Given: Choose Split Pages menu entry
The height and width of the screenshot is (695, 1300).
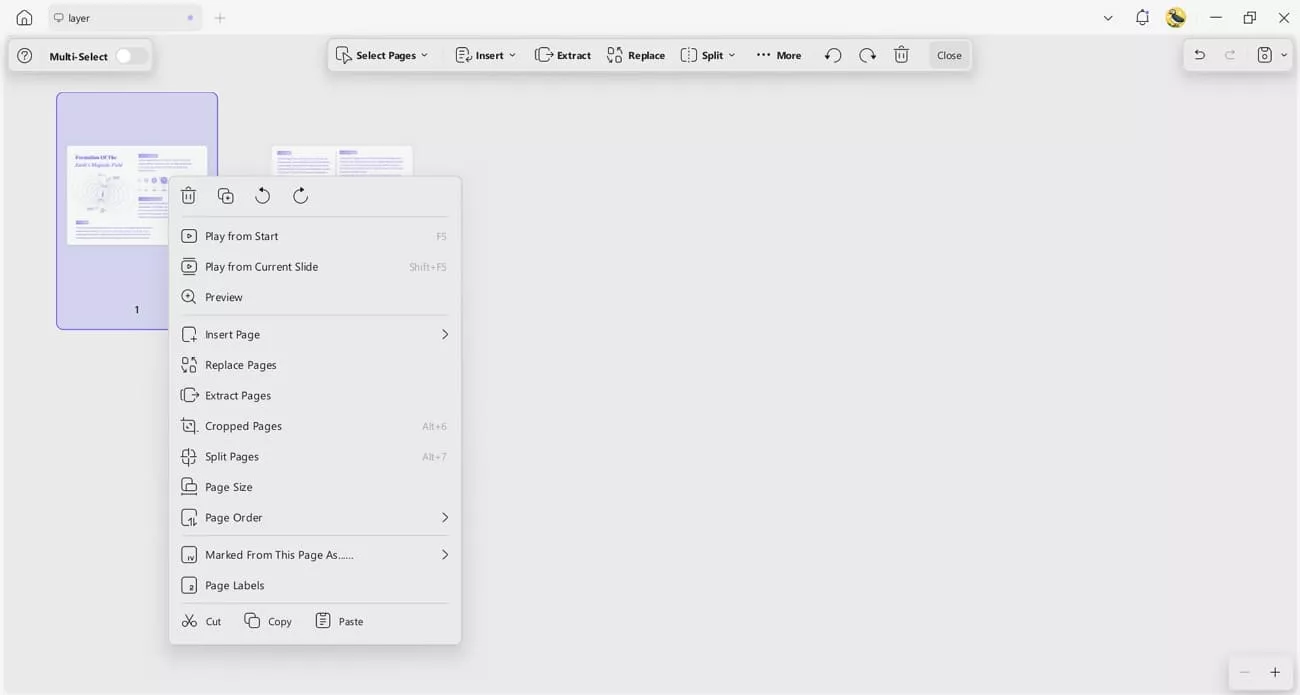Looking at the screenshot, I should (315, 457).
